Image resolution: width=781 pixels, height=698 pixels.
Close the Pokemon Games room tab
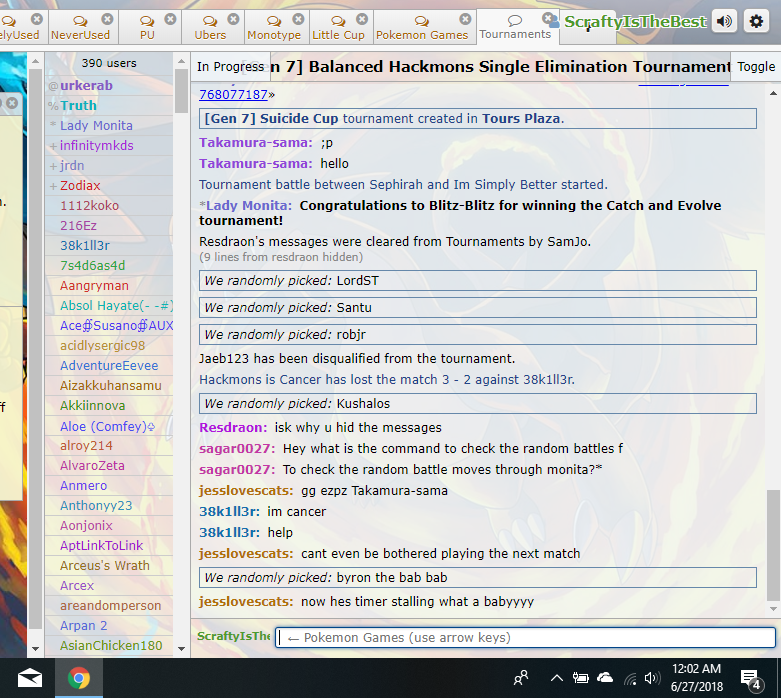point(465,19)
